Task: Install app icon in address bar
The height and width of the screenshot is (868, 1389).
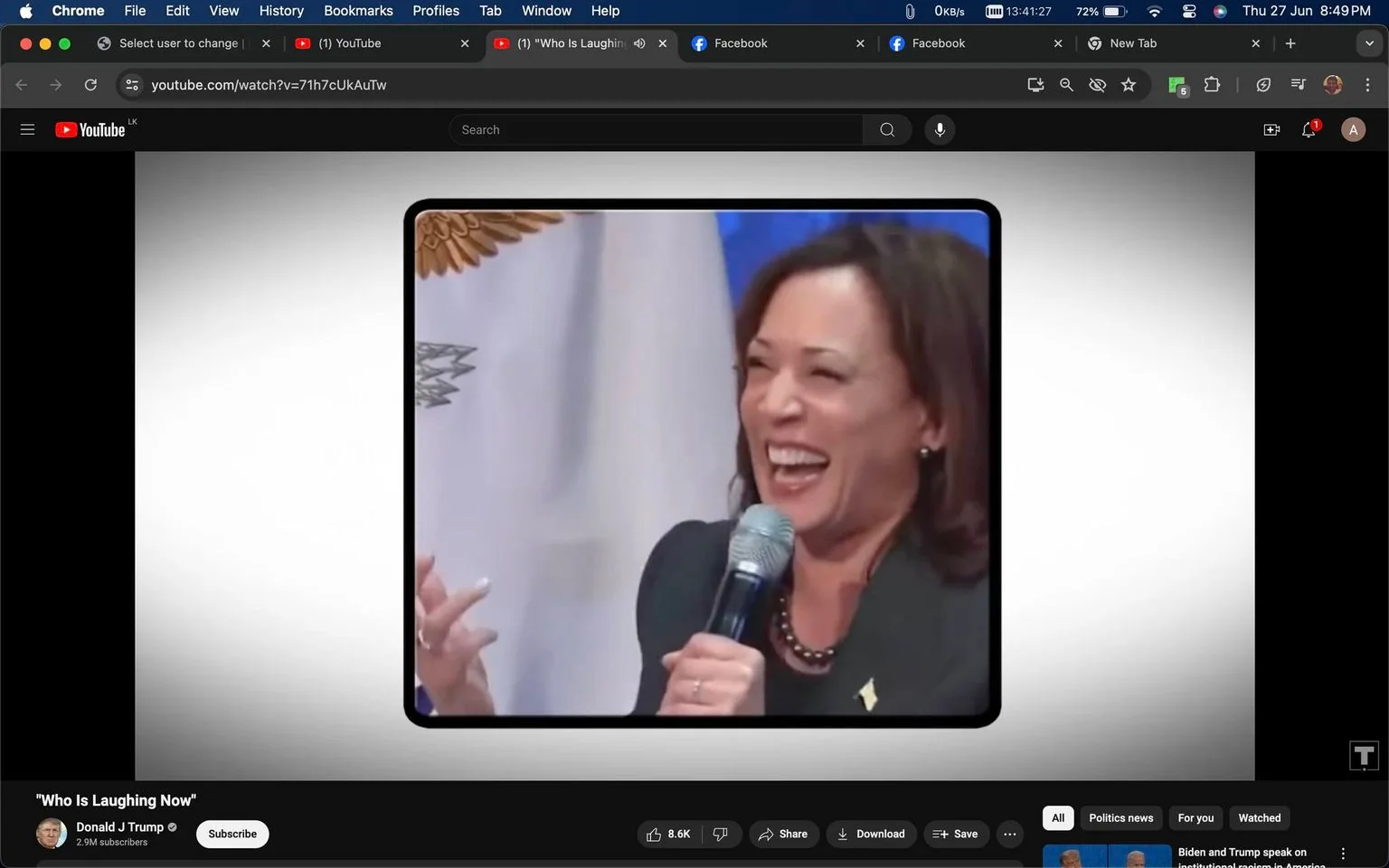Action: [1035, 84]
